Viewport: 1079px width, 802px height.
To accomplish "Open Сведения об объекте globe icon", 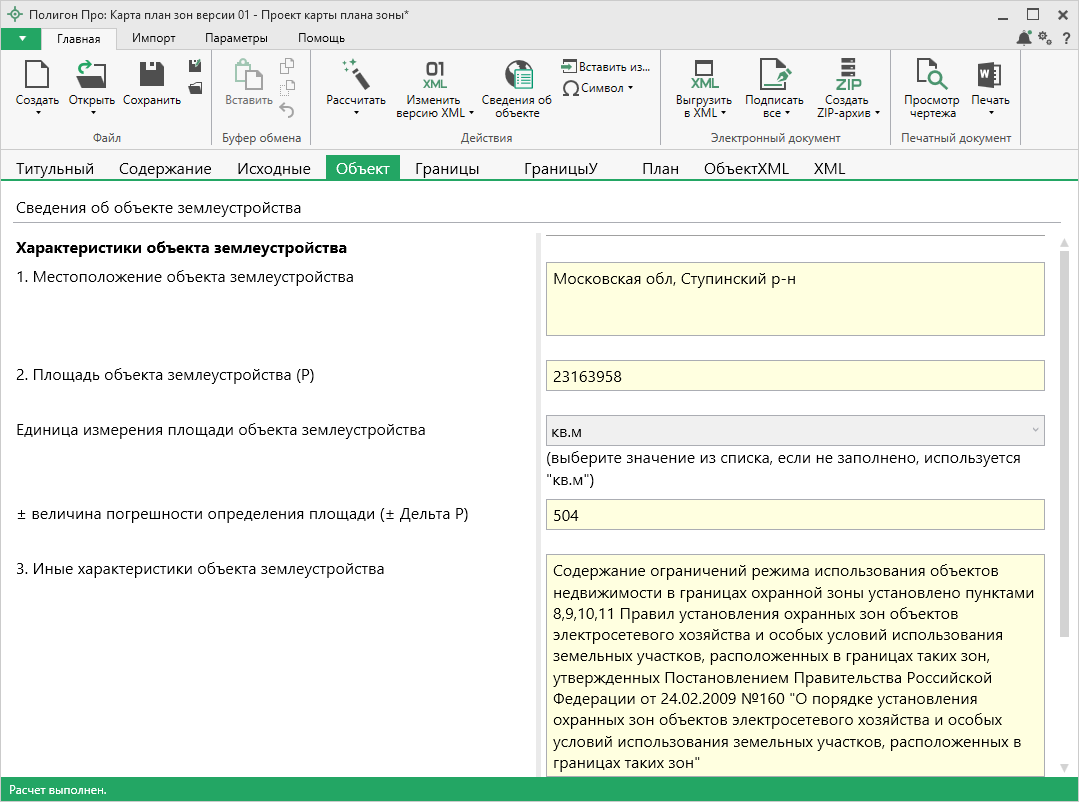I will pyautogui.click(x=516, y=75).
